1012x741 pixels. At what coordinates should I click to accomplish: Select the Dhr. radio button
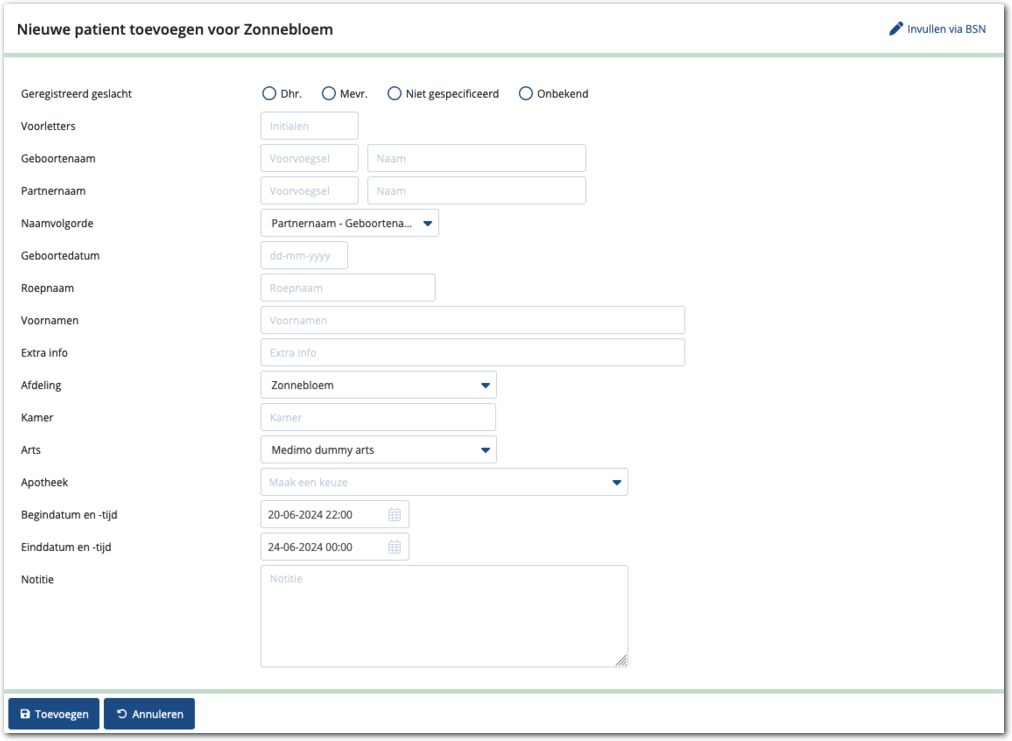click(x=269, y=94)
